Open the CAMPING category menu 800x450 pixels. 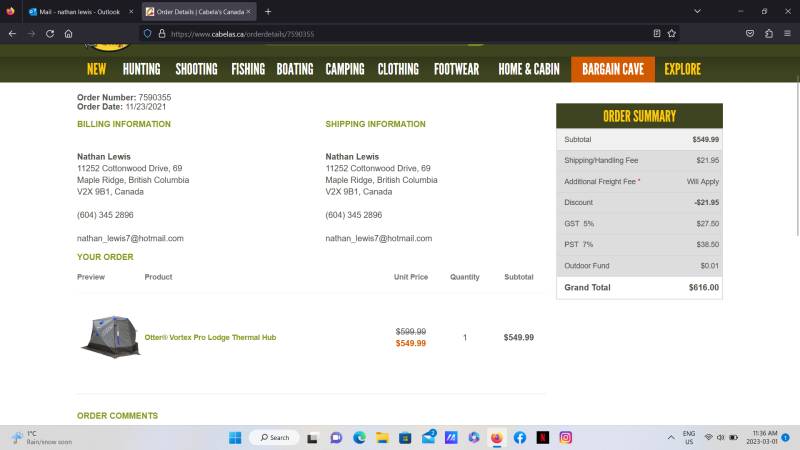345,69
